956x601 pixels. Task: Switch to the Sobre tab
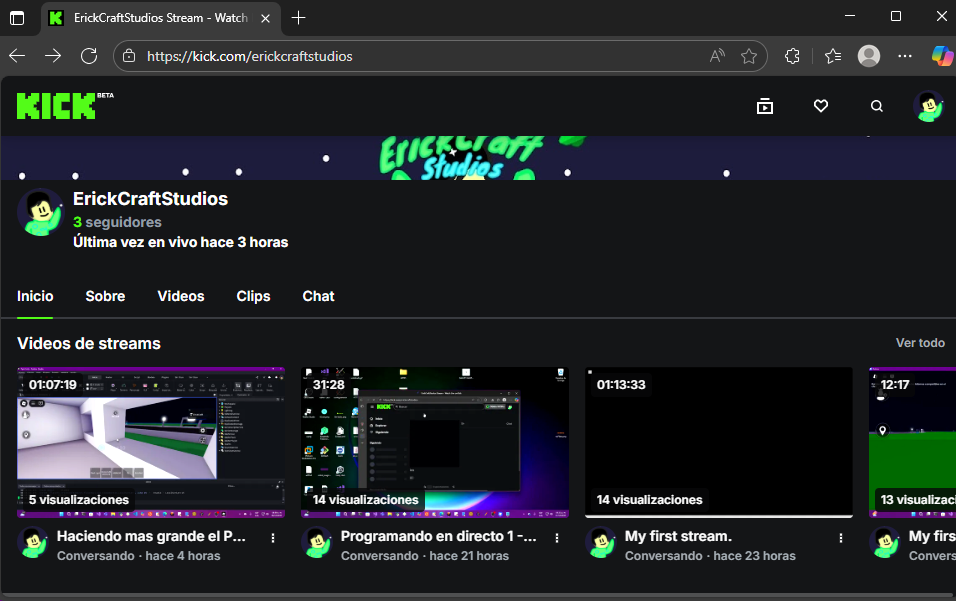click(105, 296)
